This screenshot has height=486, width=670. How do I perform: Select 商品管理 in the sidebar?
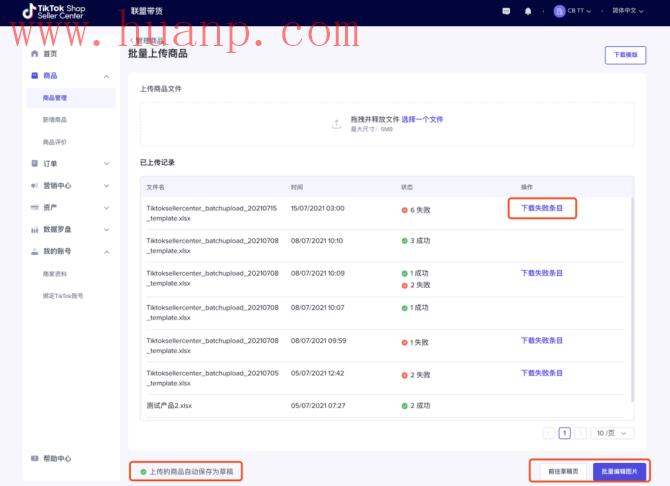[55, 98]
